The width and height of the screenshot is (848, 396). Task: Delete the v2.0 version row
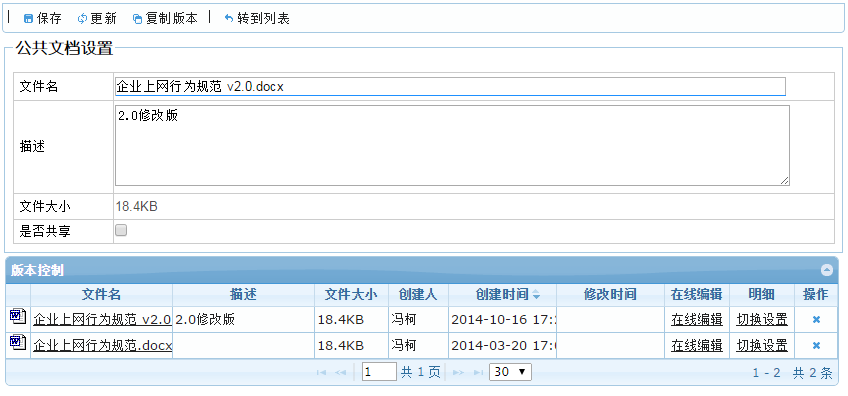click(816, 320)
